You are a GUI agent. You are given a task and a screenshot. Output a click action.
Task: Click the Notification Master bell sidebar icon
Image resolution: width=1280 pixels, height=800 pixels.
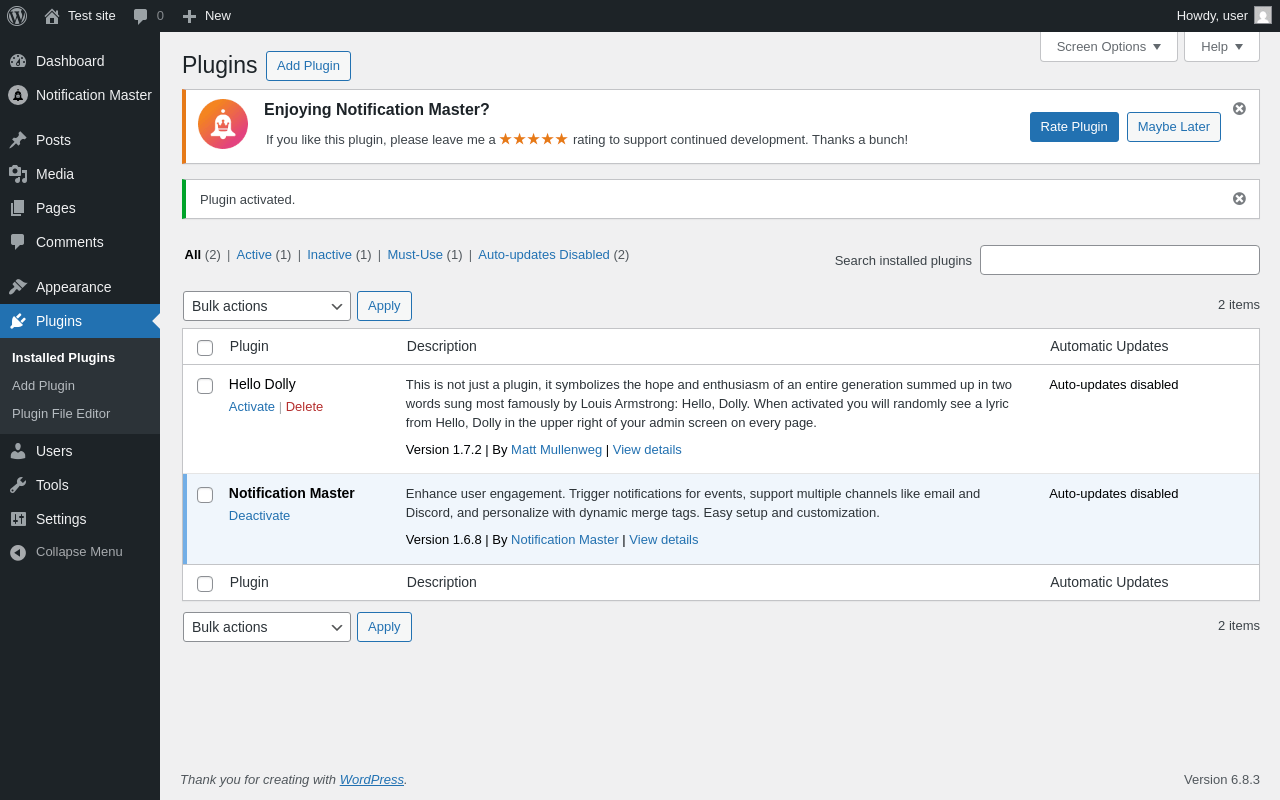(18, 95)
